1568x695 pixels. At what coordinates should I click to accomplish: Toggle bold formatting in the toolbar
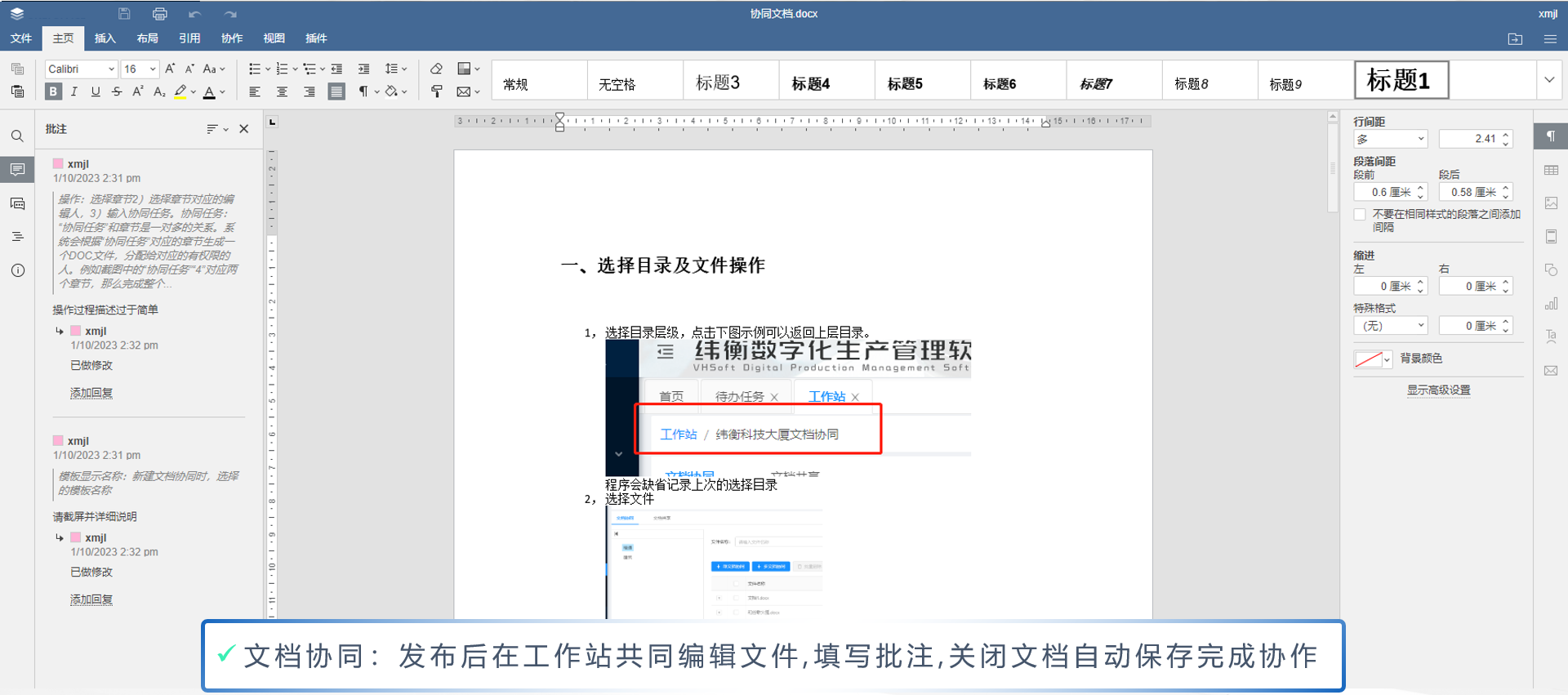(x=53, y=91)
